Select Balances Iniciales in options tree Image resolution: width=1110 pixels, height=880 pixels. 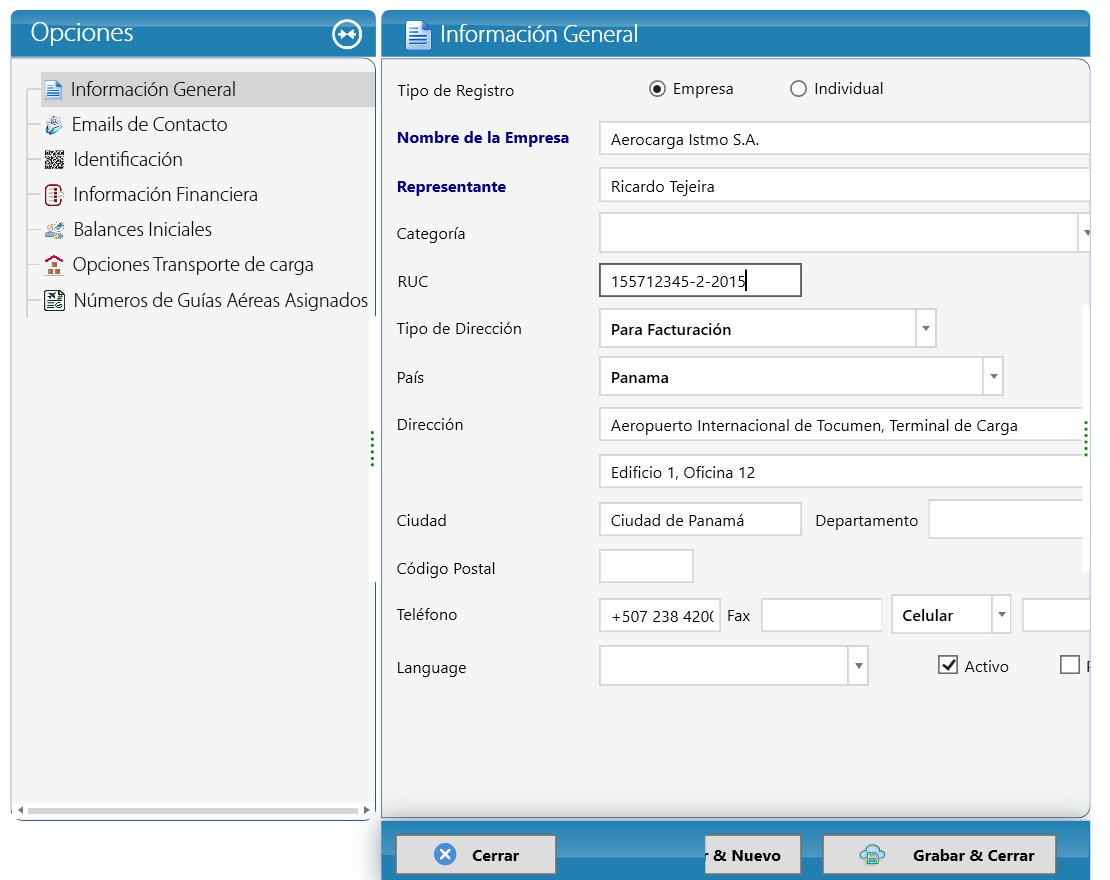142,229
